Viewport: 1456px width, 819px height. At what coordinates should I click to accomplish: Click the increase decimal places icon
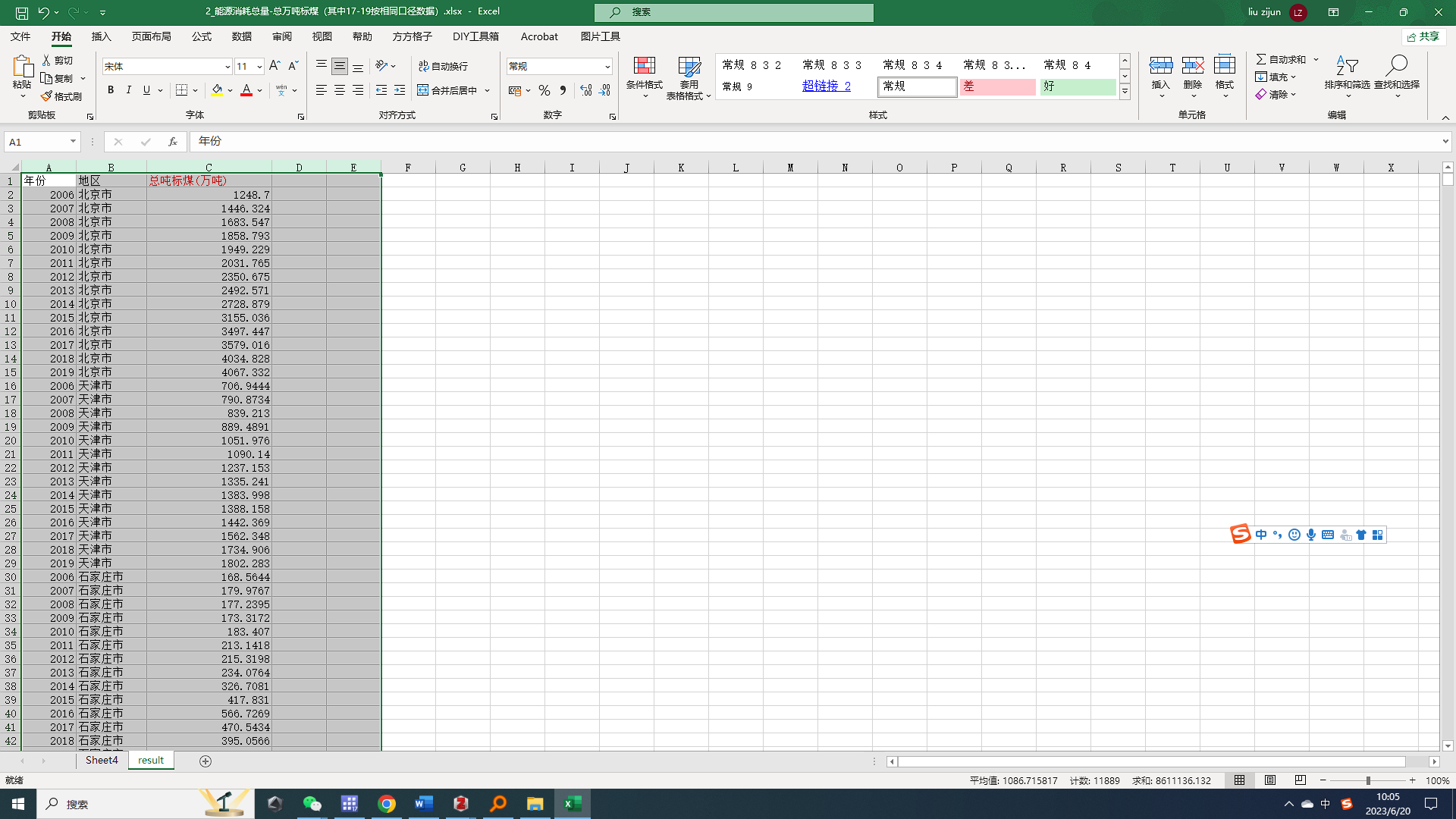(x=585, y=90)
